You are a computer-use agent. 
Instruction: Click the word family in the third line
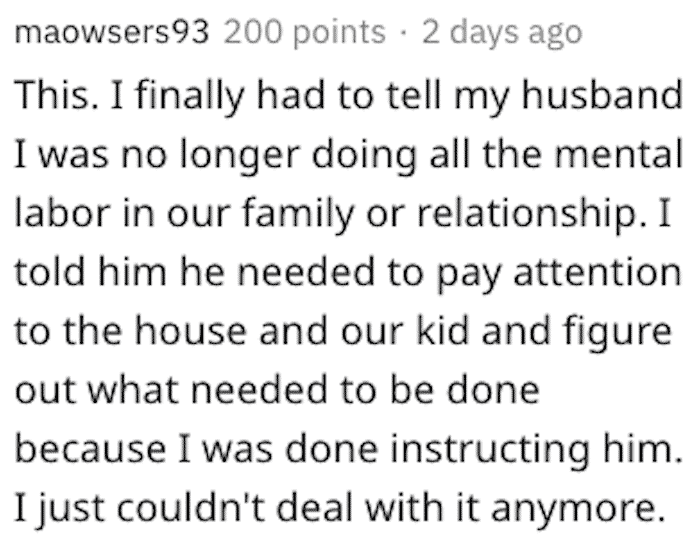pos(298,216)
